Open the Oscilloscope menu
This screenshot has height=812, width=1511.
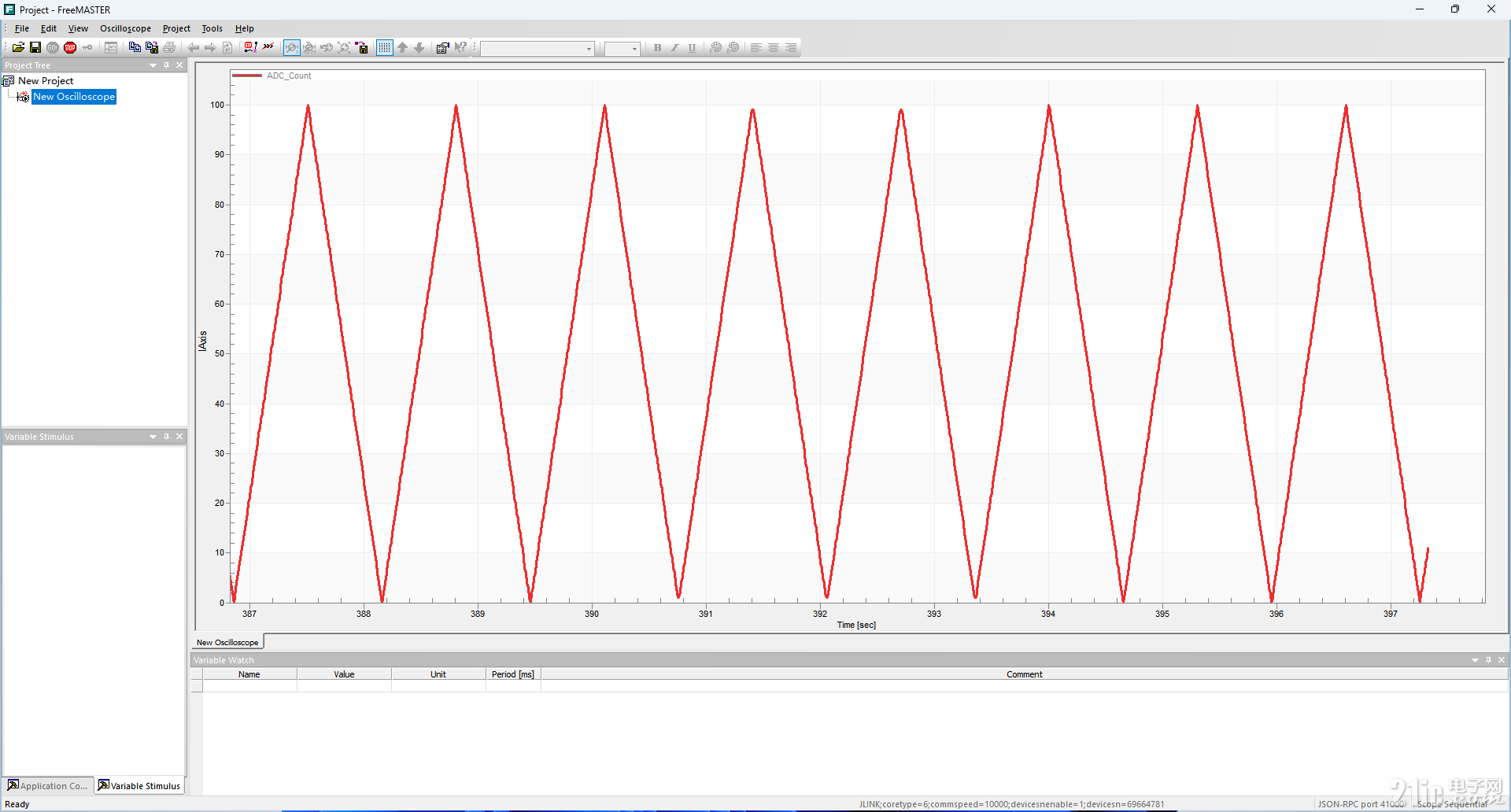(125, 28)
